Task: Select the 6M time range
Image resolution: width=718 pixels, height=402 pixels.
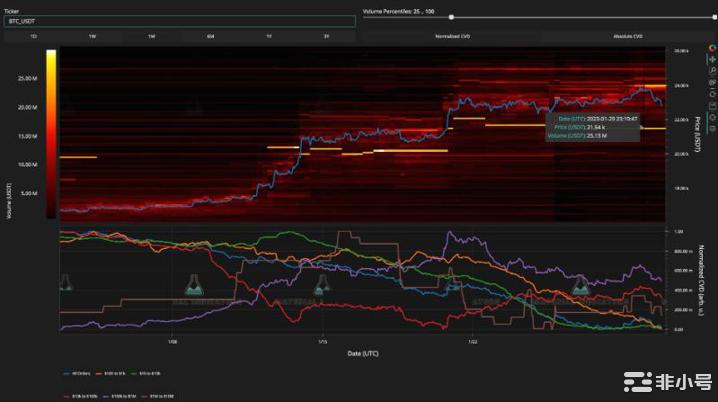Action: pyautogui.click(x=210, y=36)
